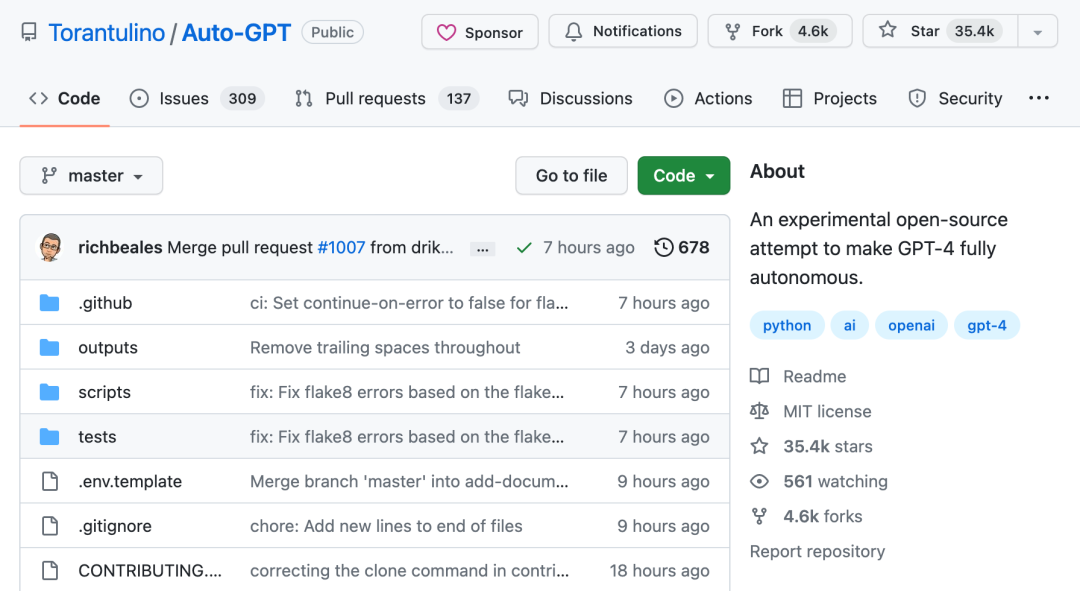Viewport: 1080px width, 591px height.
Task: Open the Security tab label
Action: [x=970, y=98]
